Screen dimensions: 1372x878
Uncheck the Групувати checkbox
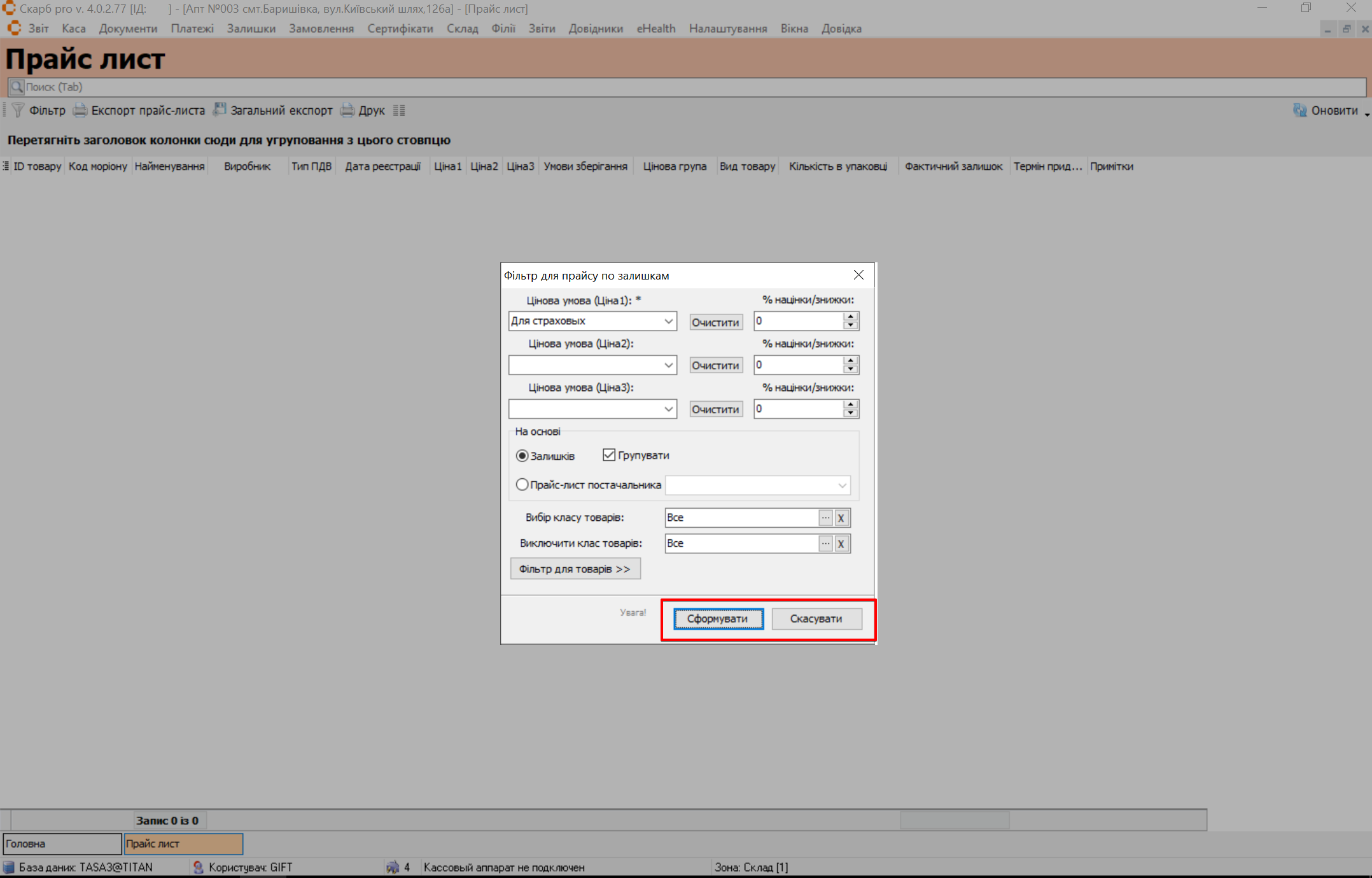[609, 455]
